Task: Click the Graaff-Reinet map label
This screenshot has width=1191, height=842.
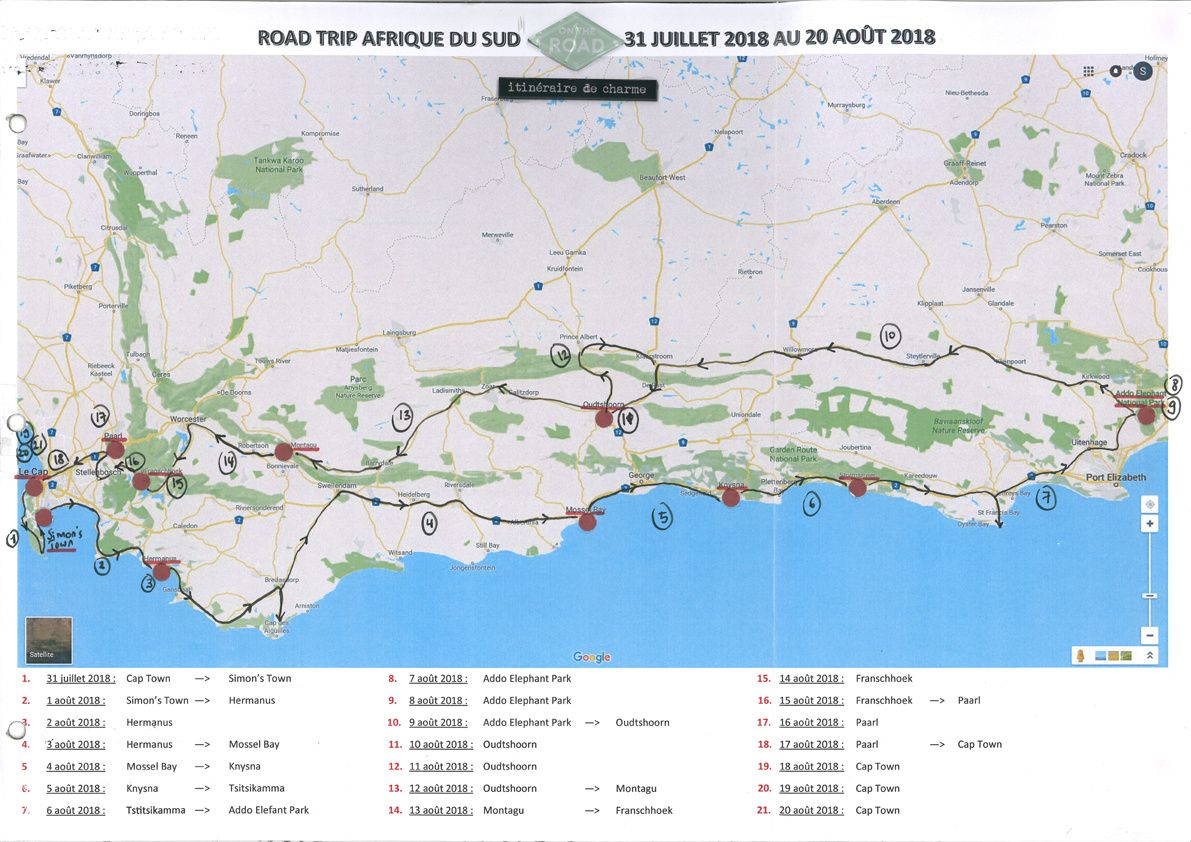Action: 965,163
